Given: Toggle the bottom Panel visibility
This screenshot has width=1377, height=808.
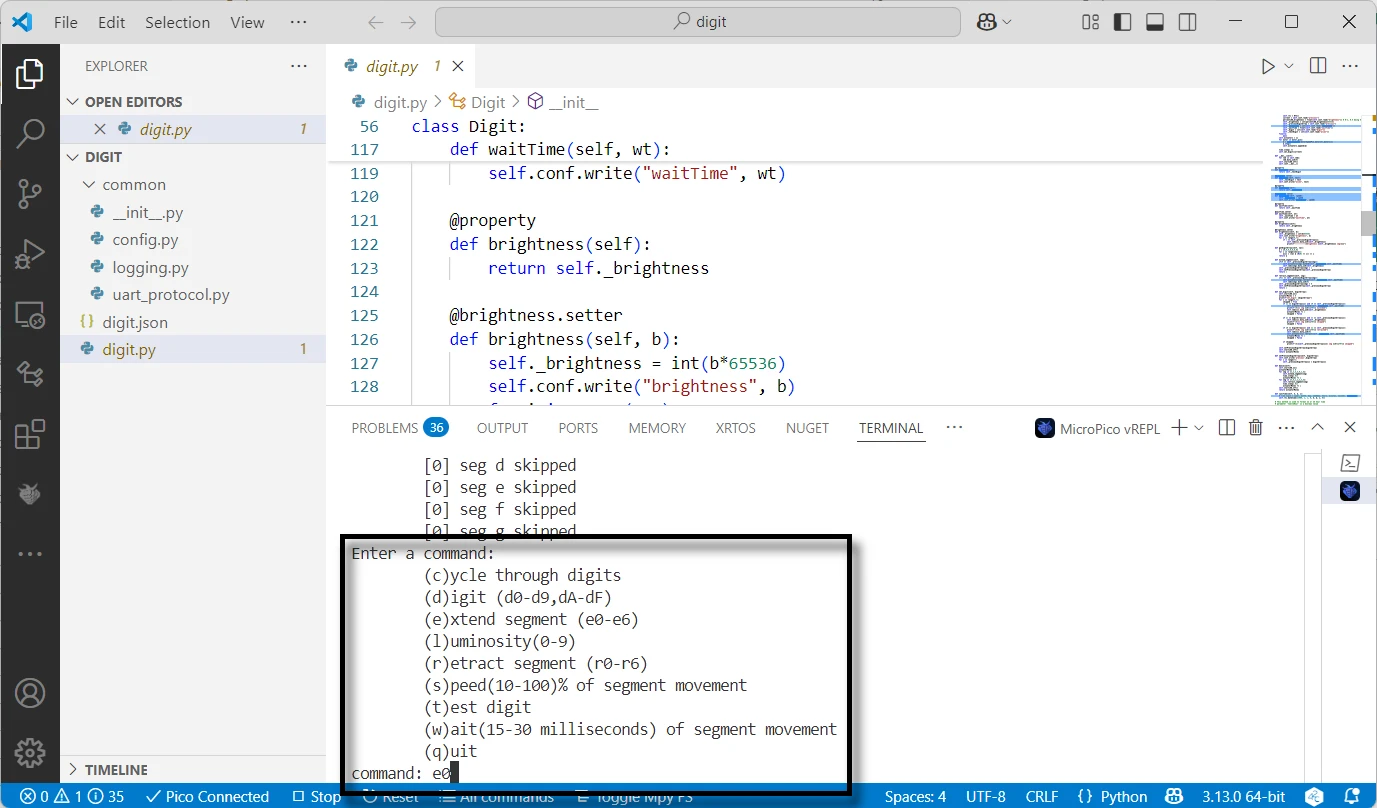Looking at the screenshot, I should (x=1155, y=22).
